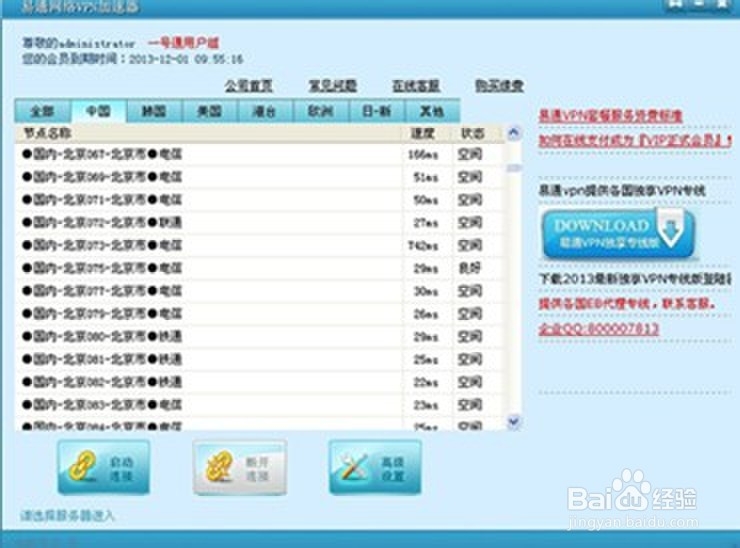Select node 国内-北京082-北京市 铁通
This screenshot has height=548, width=740.
coord(261,382)
